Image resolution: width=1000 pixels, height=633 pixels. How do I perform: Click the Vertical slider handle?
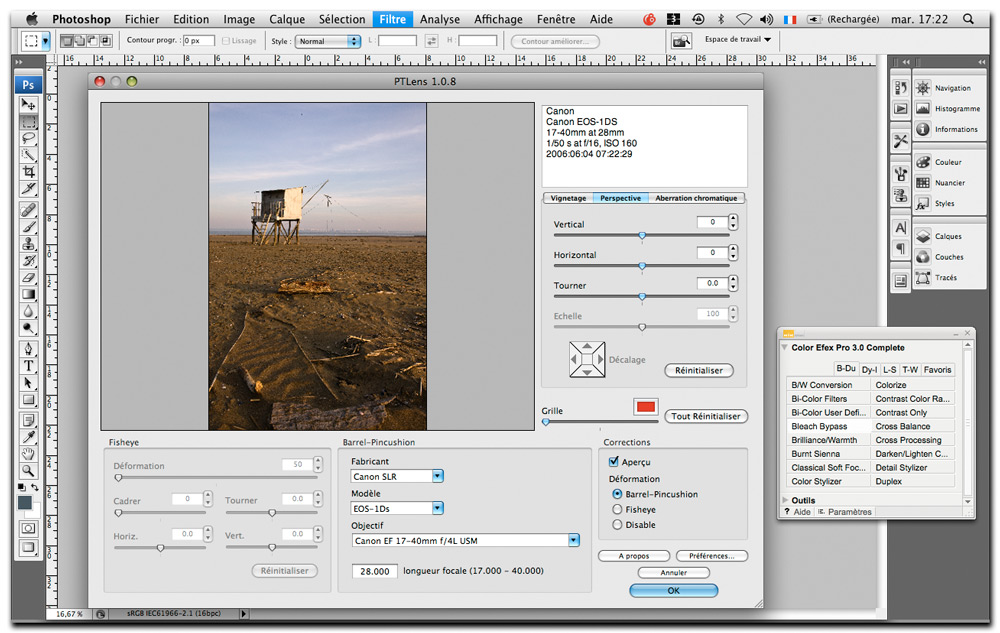(x=642, y=235)
